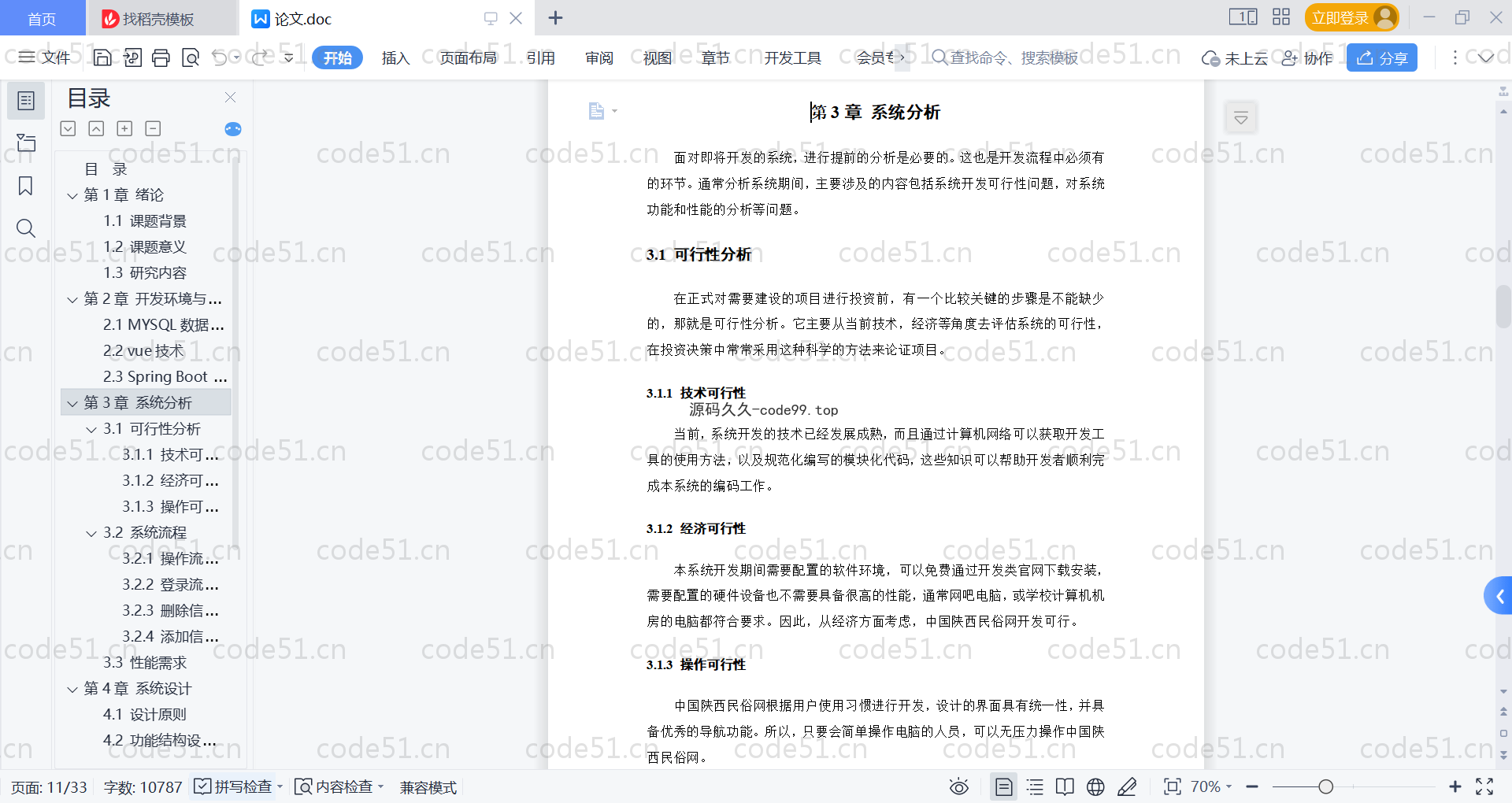Open the Bookmark panel in sidebar

coord(26,186)
